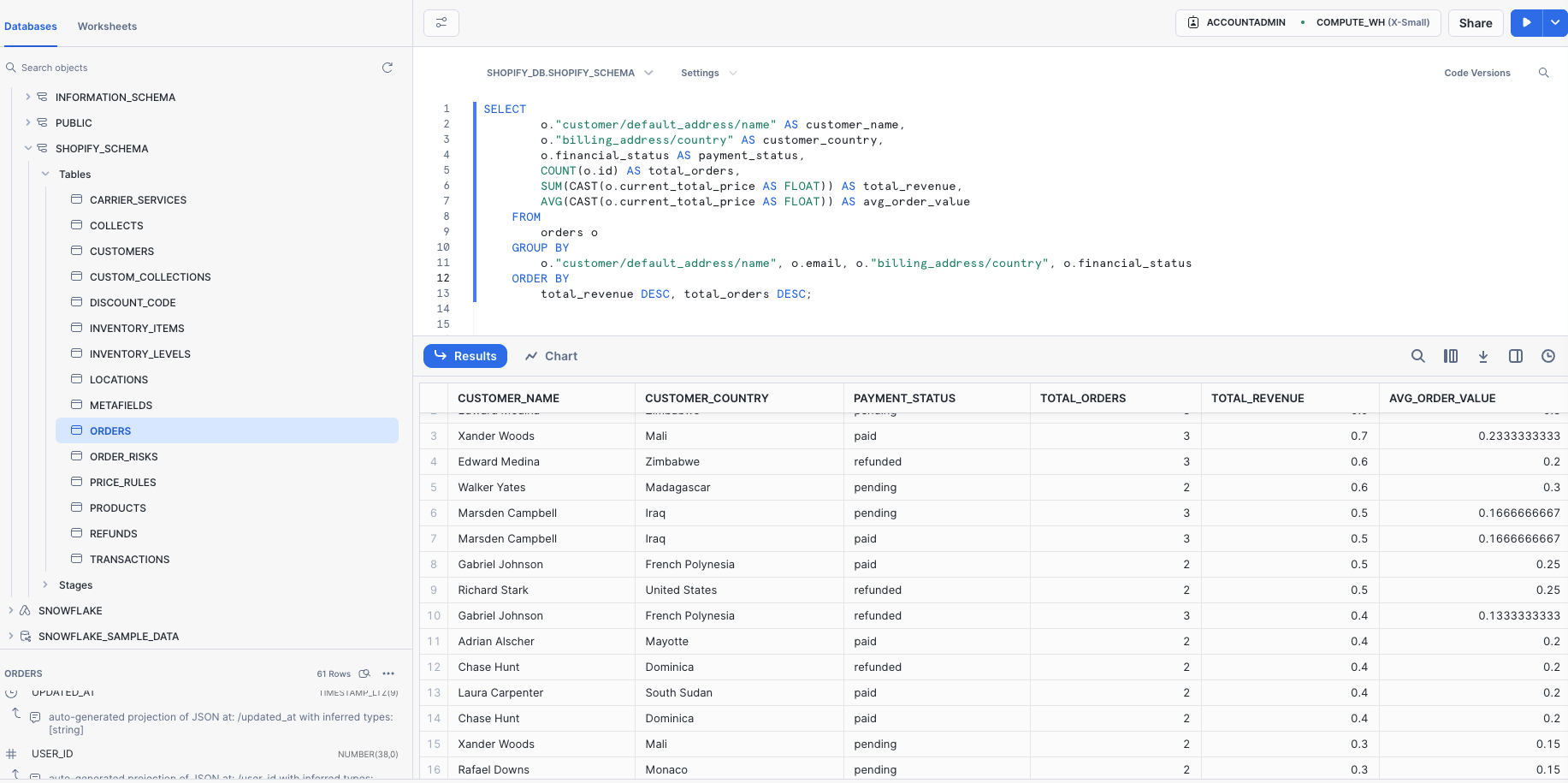Image resolution: width=1568 pixels, height=783 pixels.
Task: Click the REFUNDS table icon
Action: click(77, 533)
